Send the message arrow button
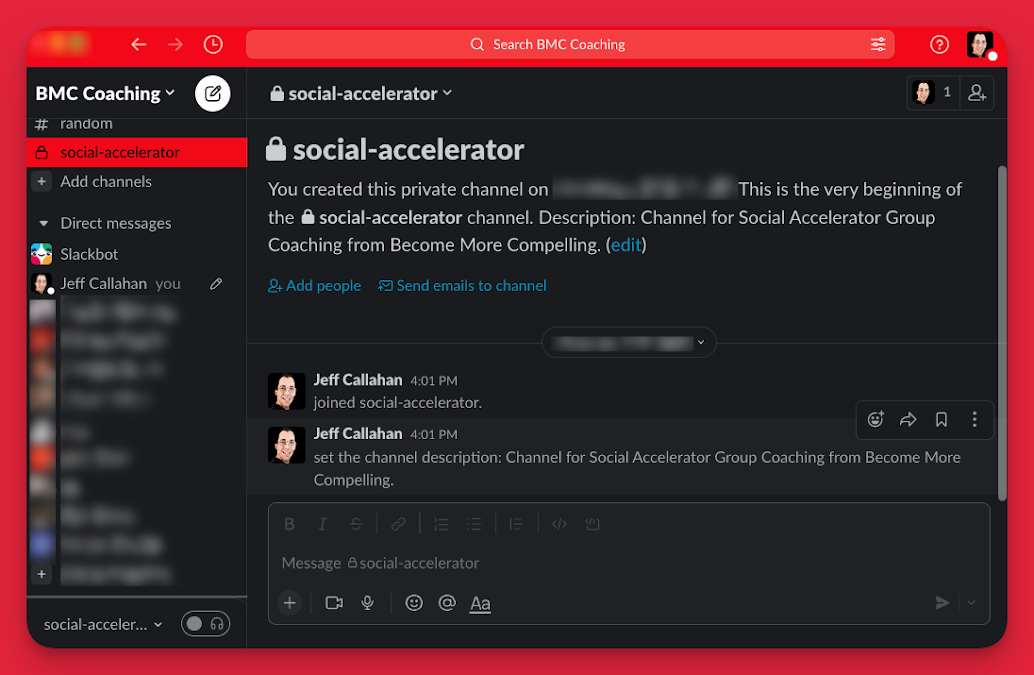The width and height of the screenshot is (1034, 675). click(x=942, y=602)
